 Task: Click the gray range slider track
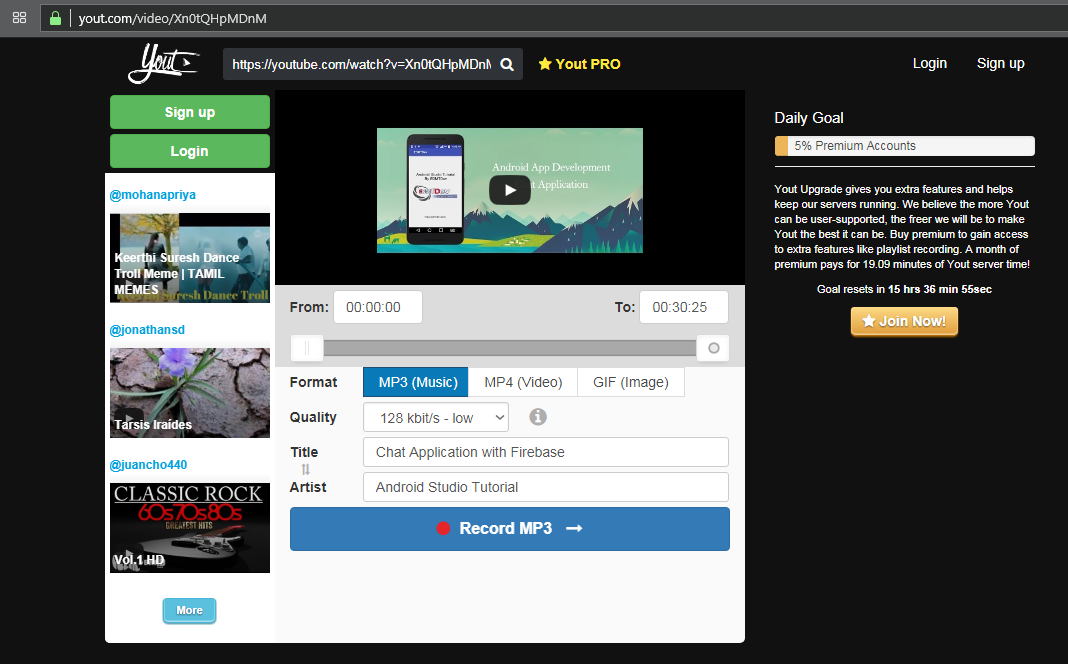point(510,348)
